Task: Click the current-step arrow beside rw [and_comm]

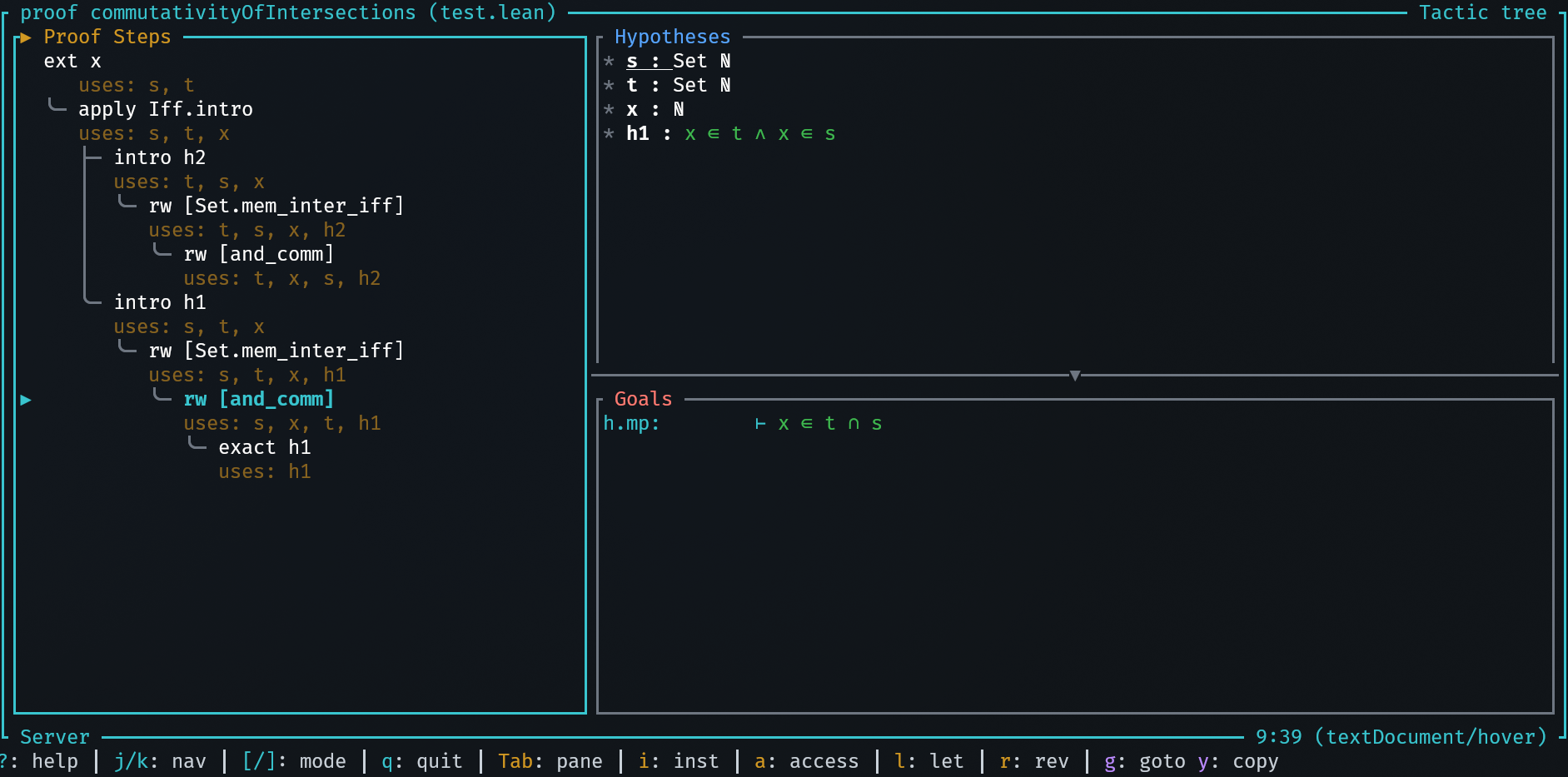Action: (26, 400)
